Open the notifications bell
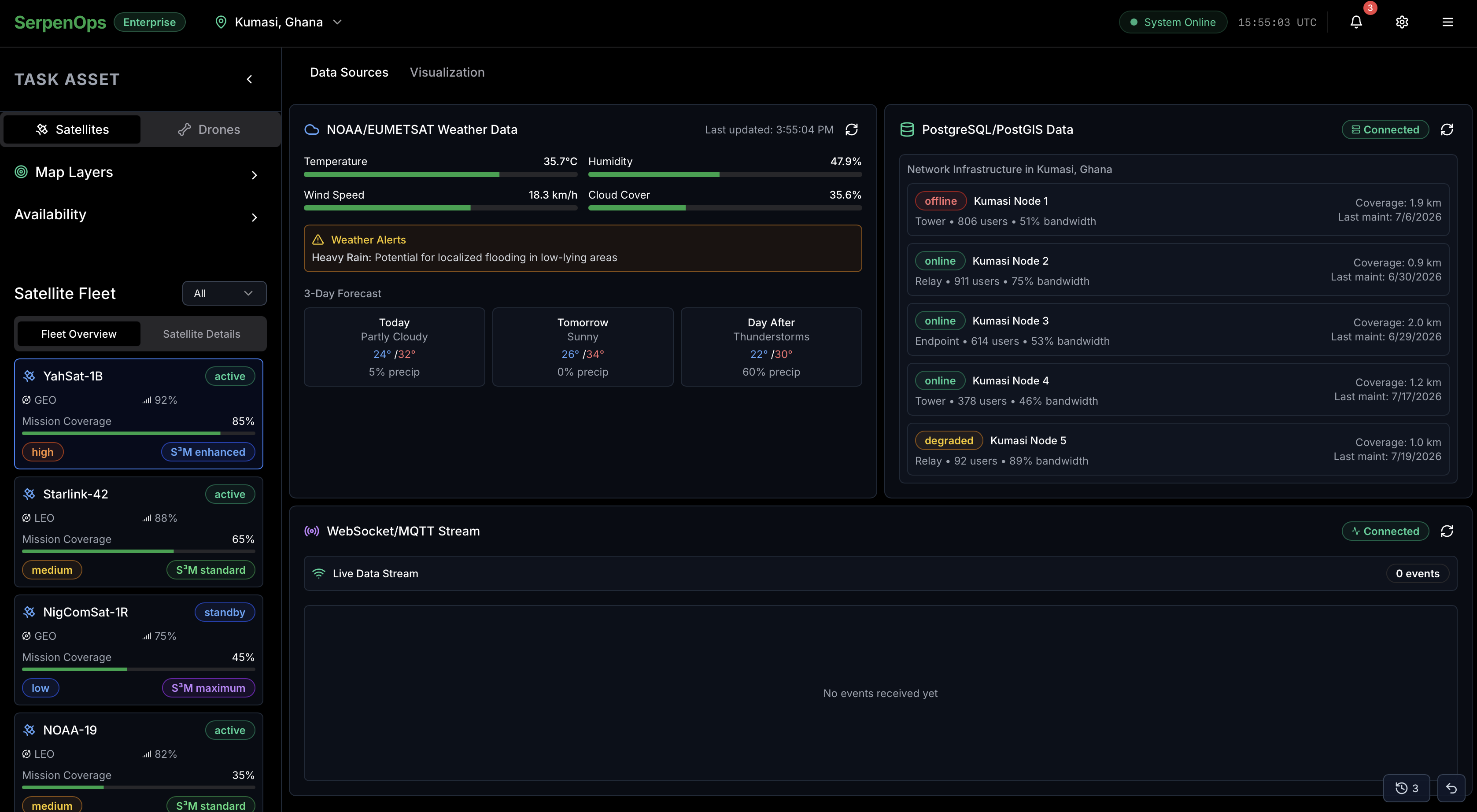This screenshot has width=1477, height=812. (1356, 22)
